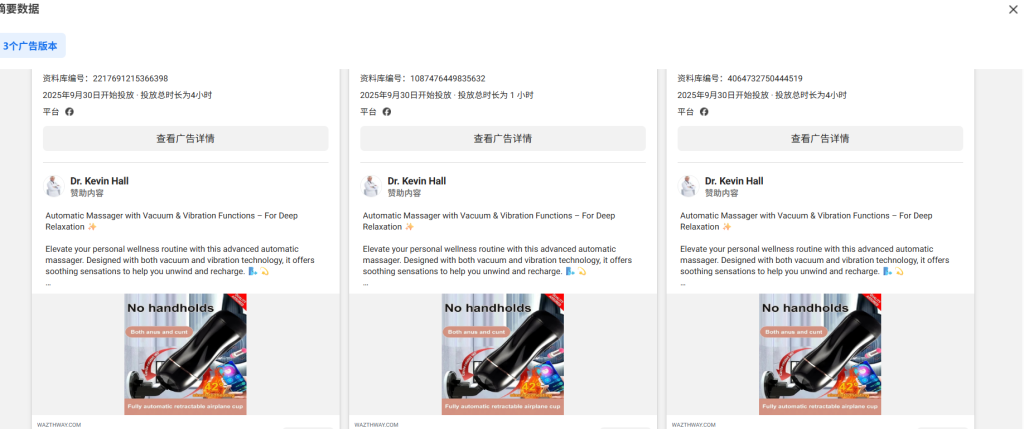The image size is (1024, 429).
Task: Click Dr. Kevin Hall avatar in first ad
Action: pos(54,186)
